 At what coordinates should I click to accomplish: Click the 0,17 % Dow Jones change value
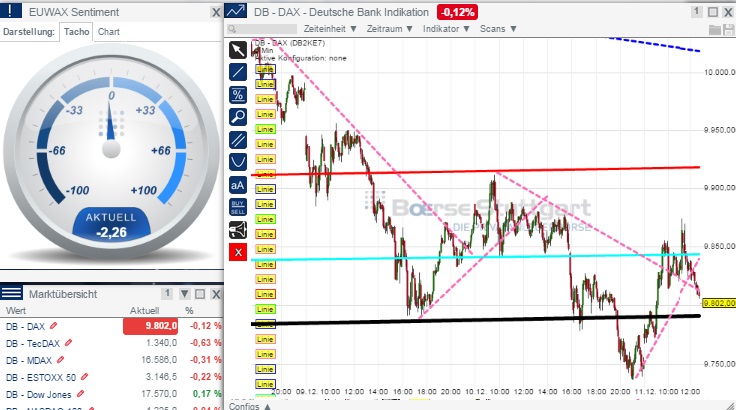coord(207,394)
